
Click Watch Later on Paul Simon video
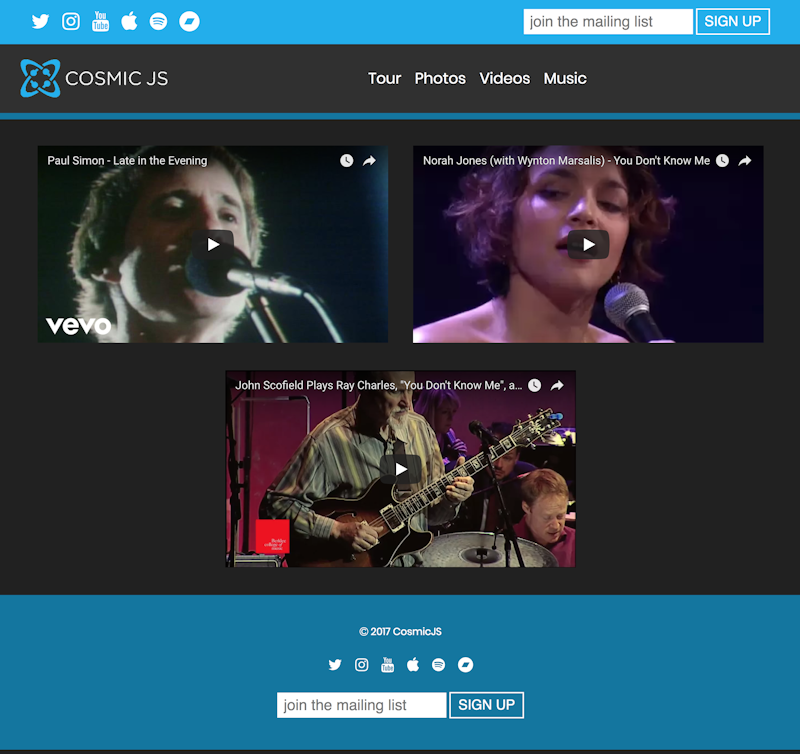pyautogui.click(x=346, y=161)
